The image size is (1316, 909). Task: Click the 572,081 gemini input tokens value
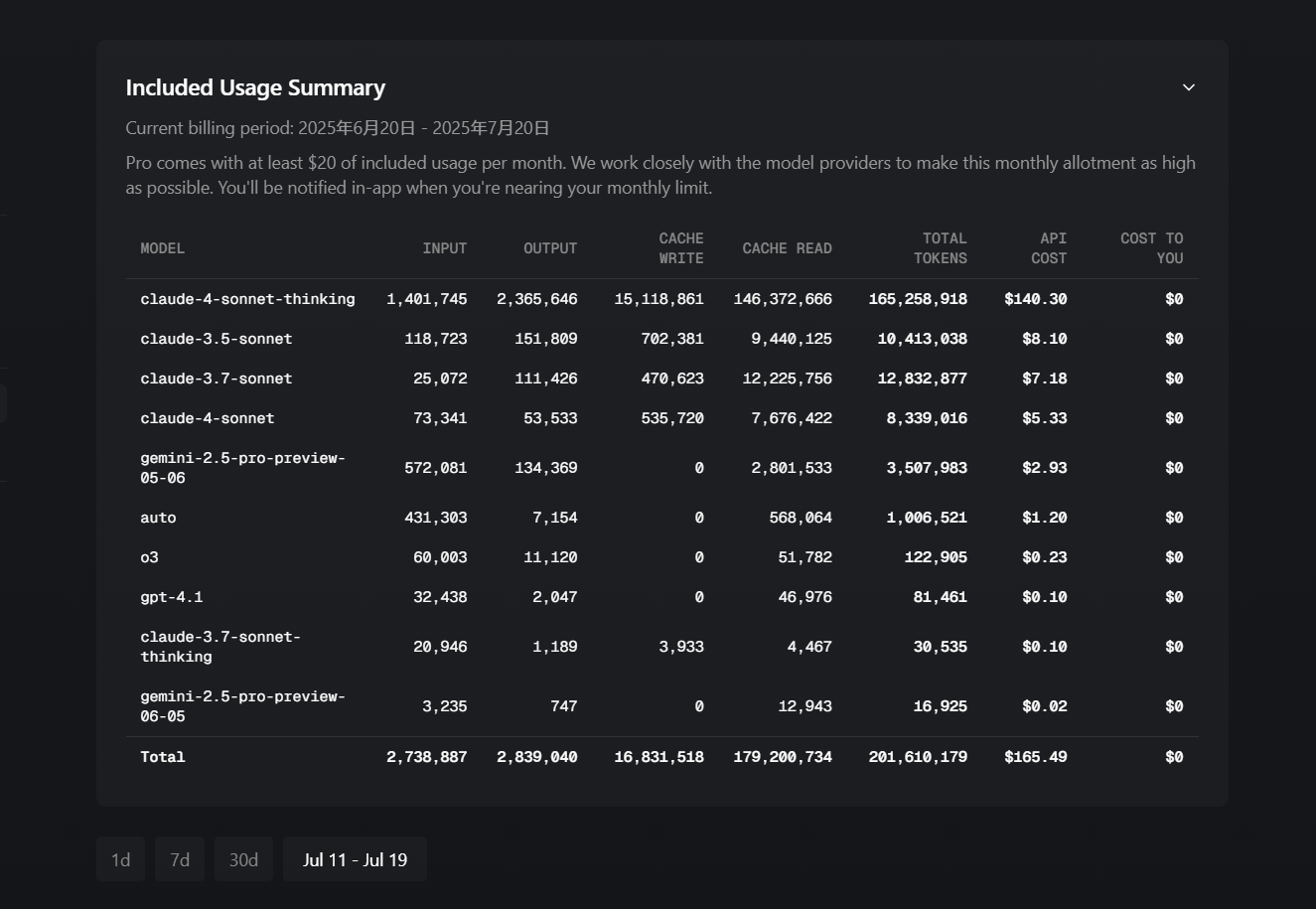point(436,468)
